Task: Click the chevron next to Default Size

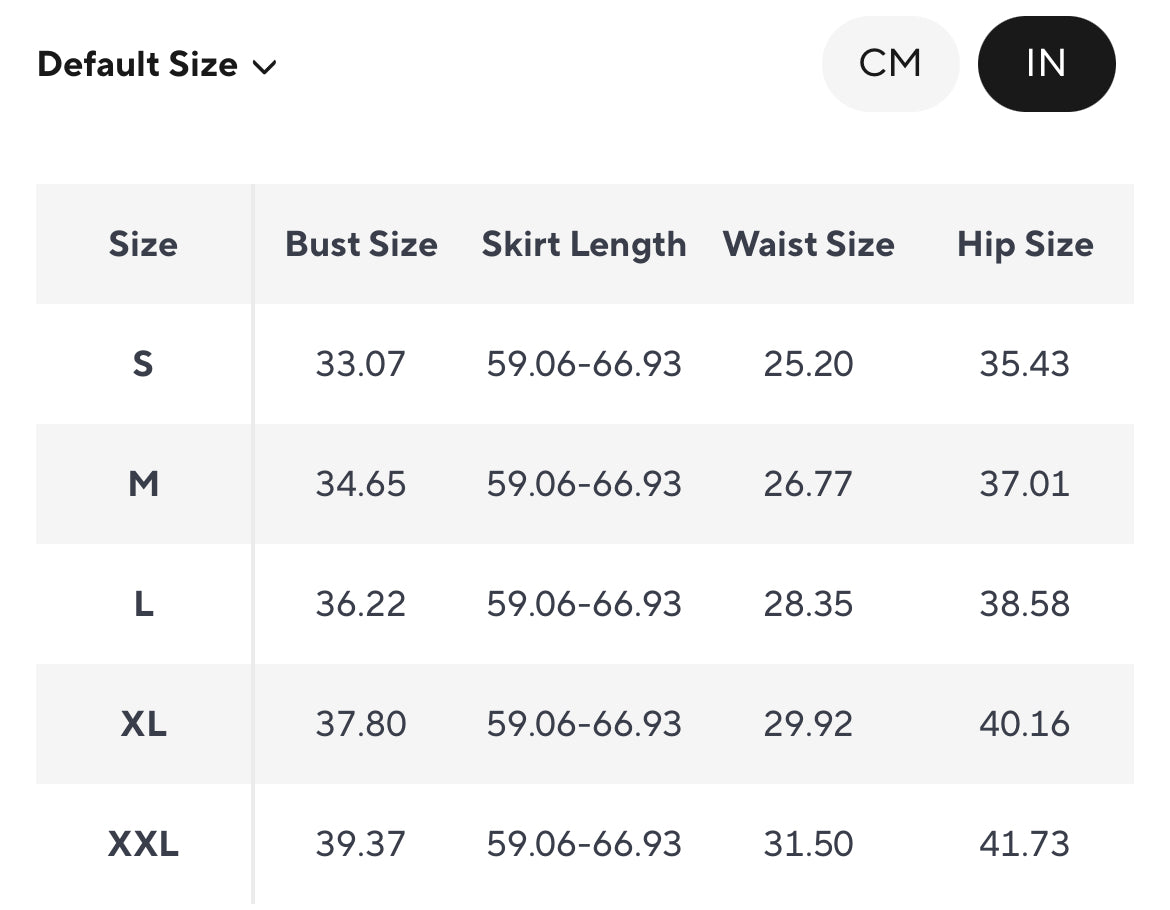Action: [x=264, y=67]
